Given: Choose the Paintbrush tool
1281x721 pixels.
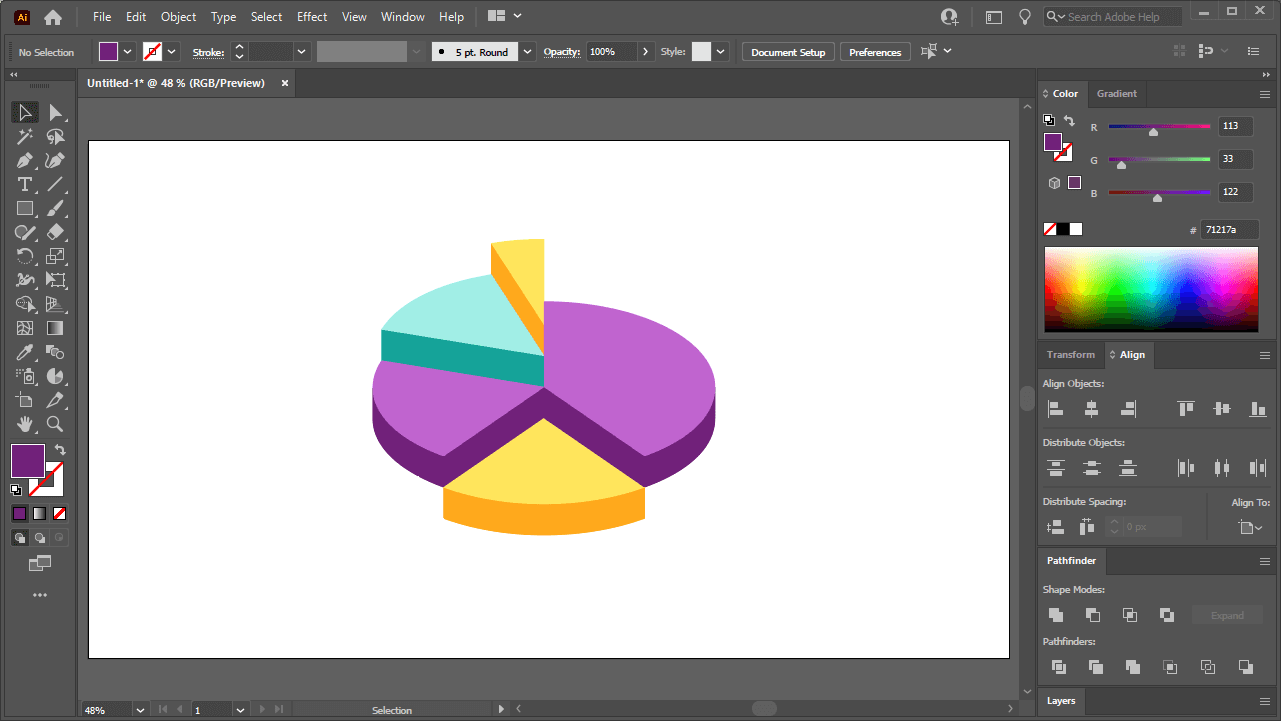Looking at the screenshot, I should point(55,209).
